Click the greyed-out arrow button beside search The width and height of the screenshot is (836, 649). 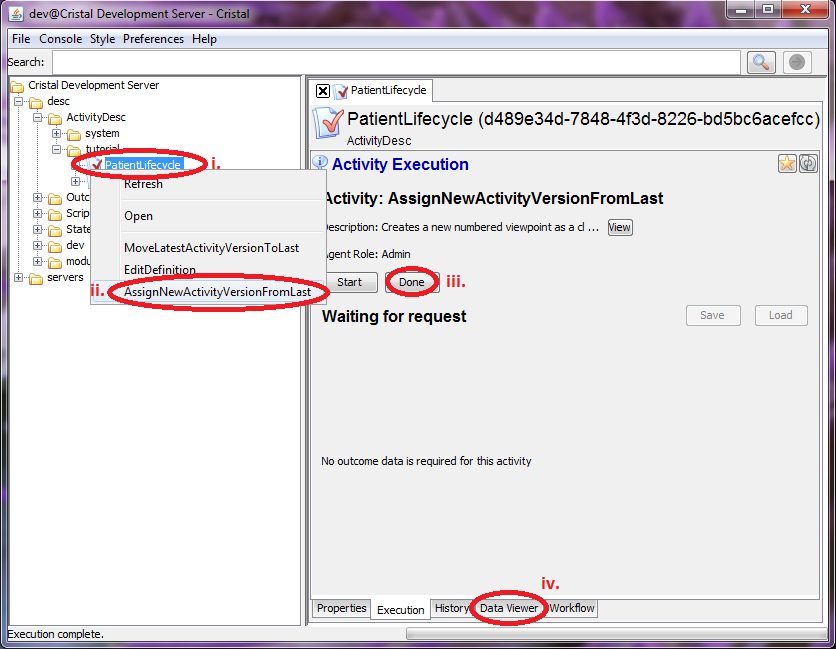[796, 62]
